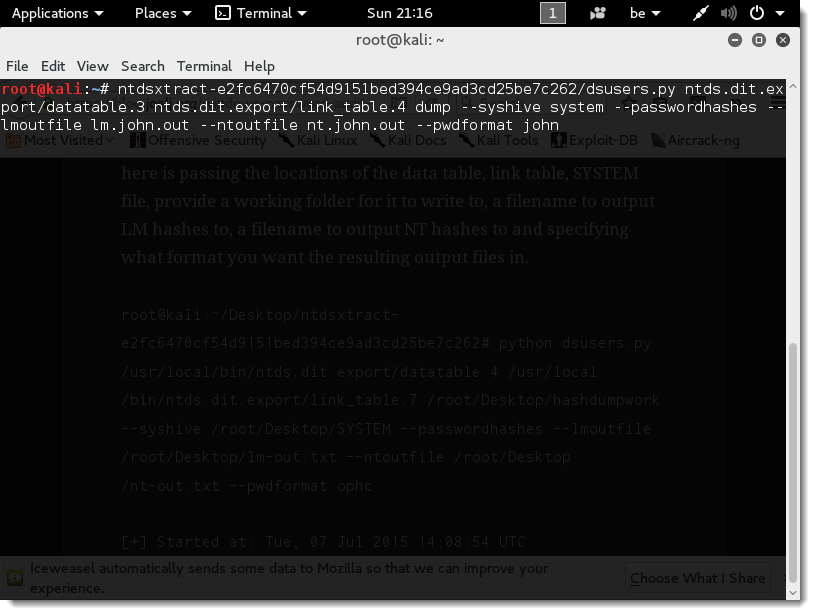Open the Search menu
The width and height of the screenshot is (815, 615).
pyautogui.click(x=142, y=66)
